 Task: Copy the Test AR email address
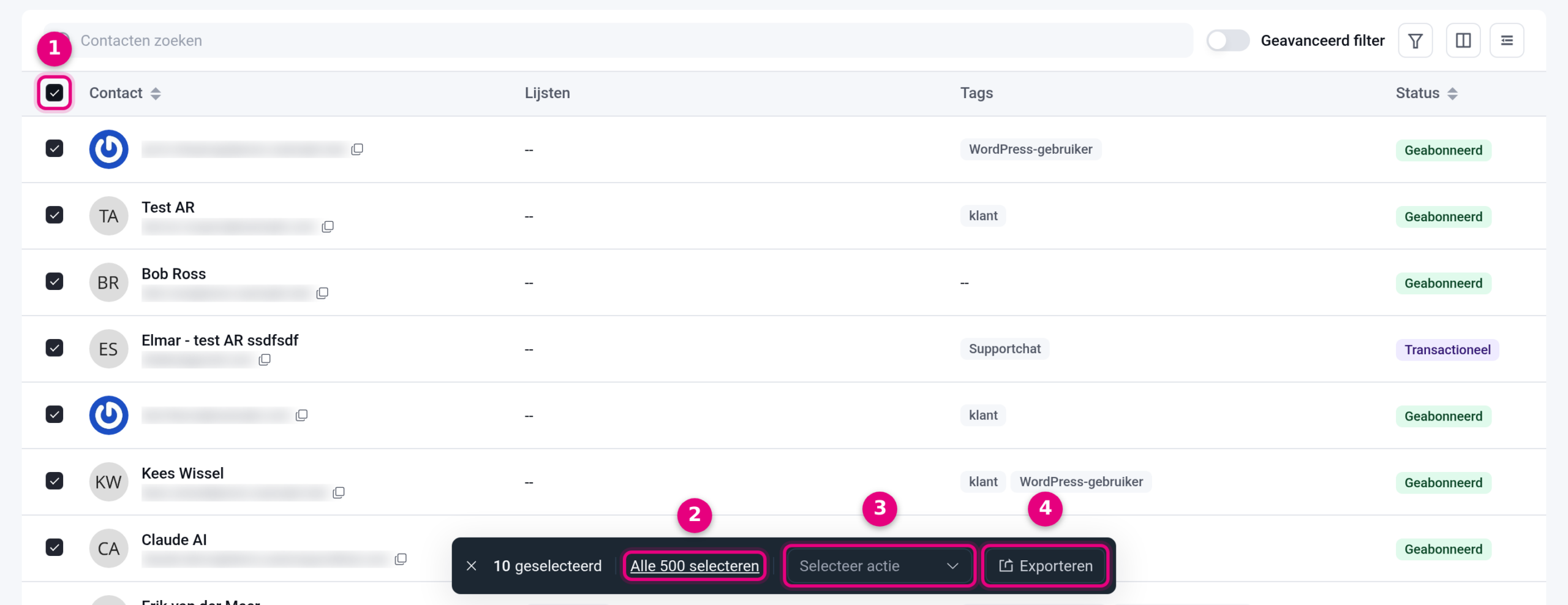[328, 227]
